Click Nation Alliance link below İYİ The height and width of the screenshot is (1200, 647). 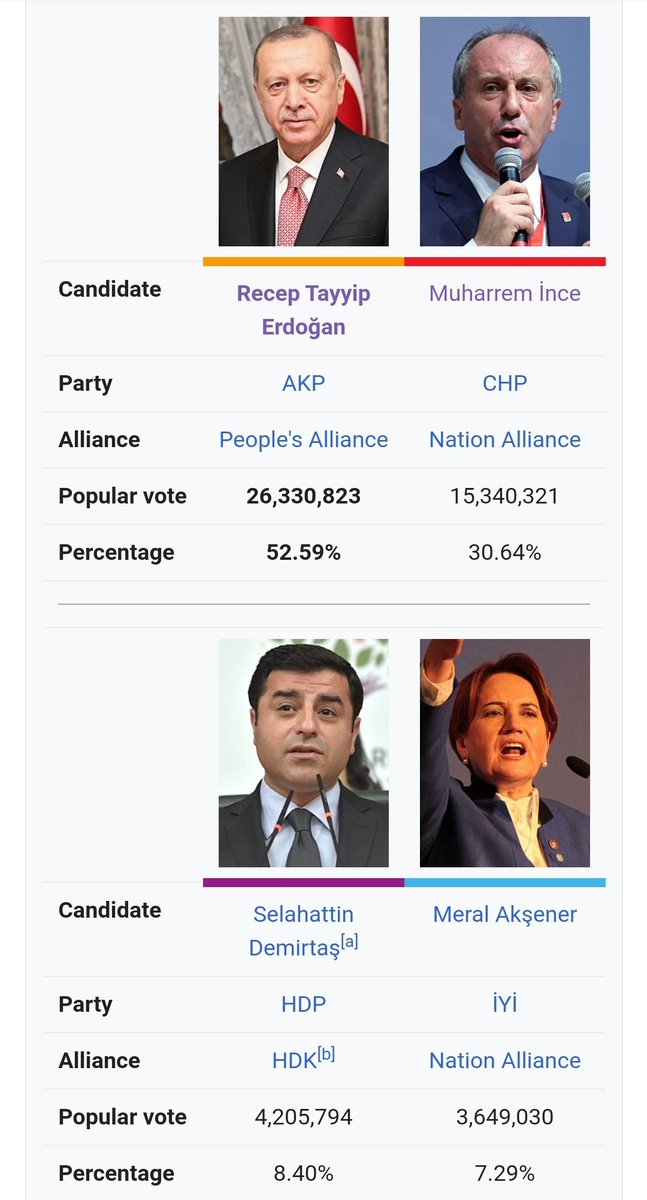[x=504, y=1061]
